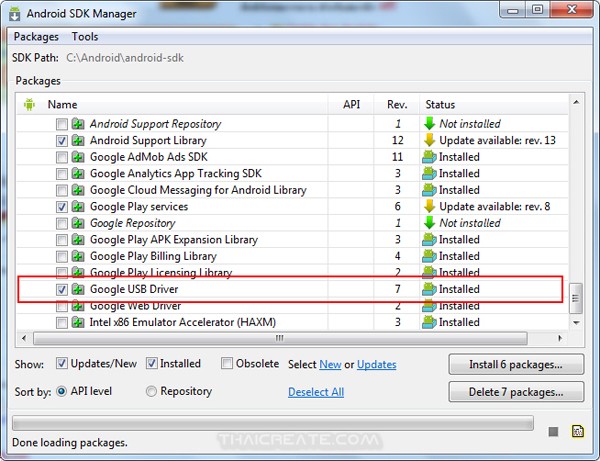600x461 pixels.
Task: Select sort by API level
Action: click(61, 391)
